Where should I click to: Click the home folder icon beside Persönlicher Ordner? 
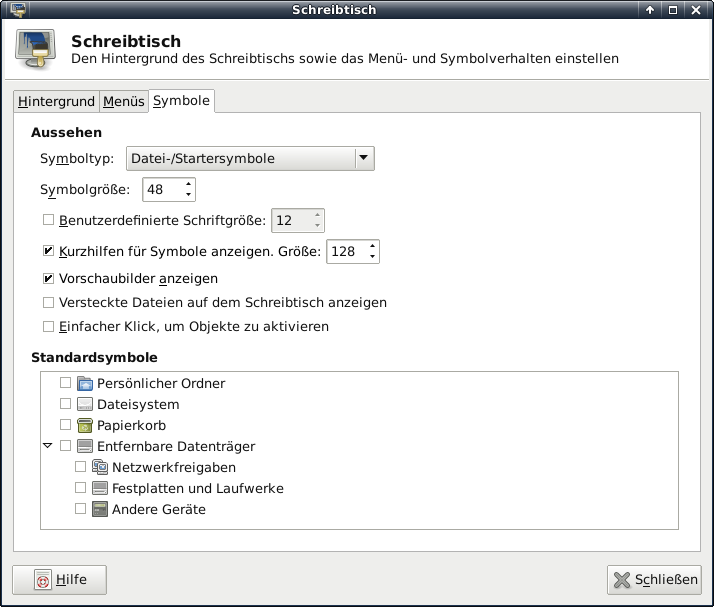click(85, 383)
